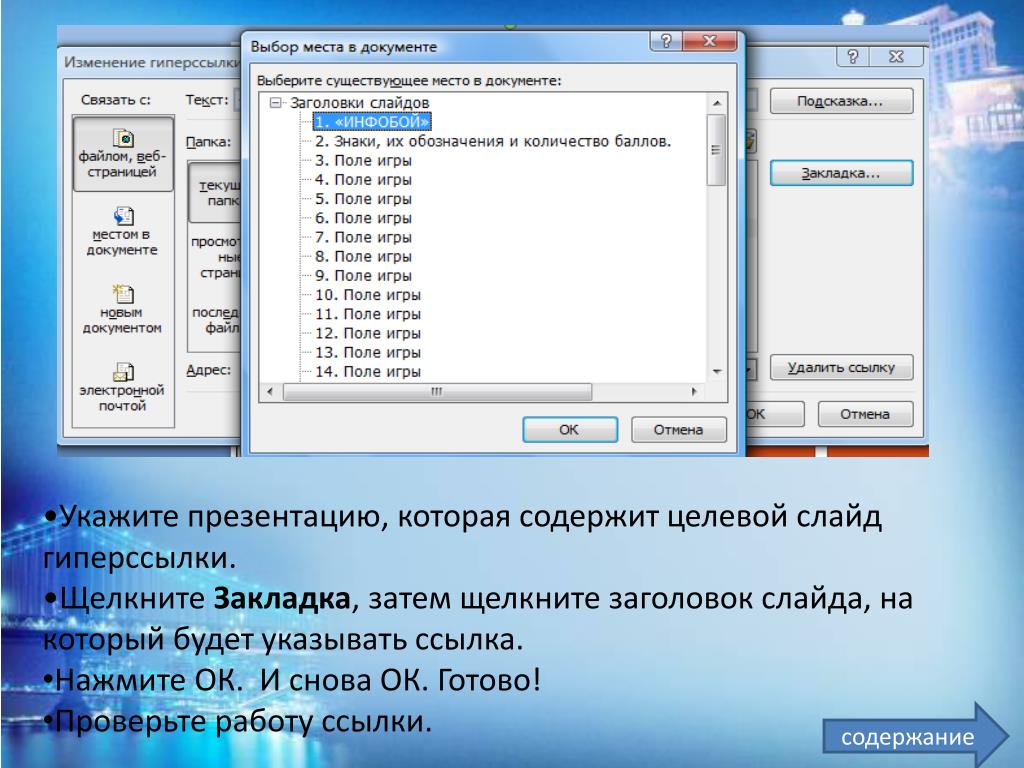This screenshot has width=1024, height=768.
Task: Click the vertical scrollbar thumb of slide list
Action: pos(716,150)
